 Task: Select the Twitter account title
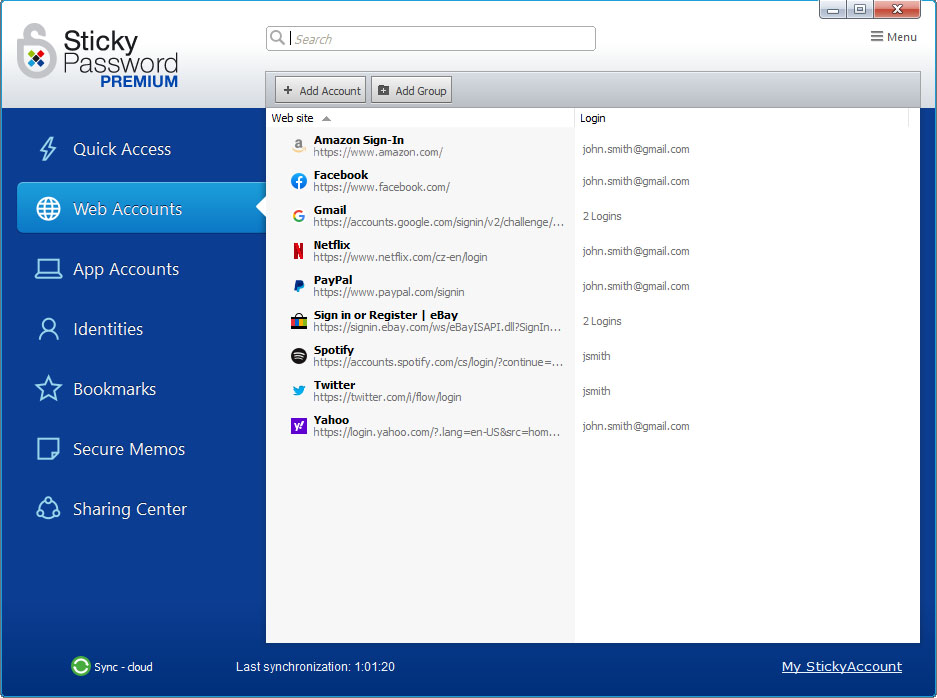[x=334, y=385]
